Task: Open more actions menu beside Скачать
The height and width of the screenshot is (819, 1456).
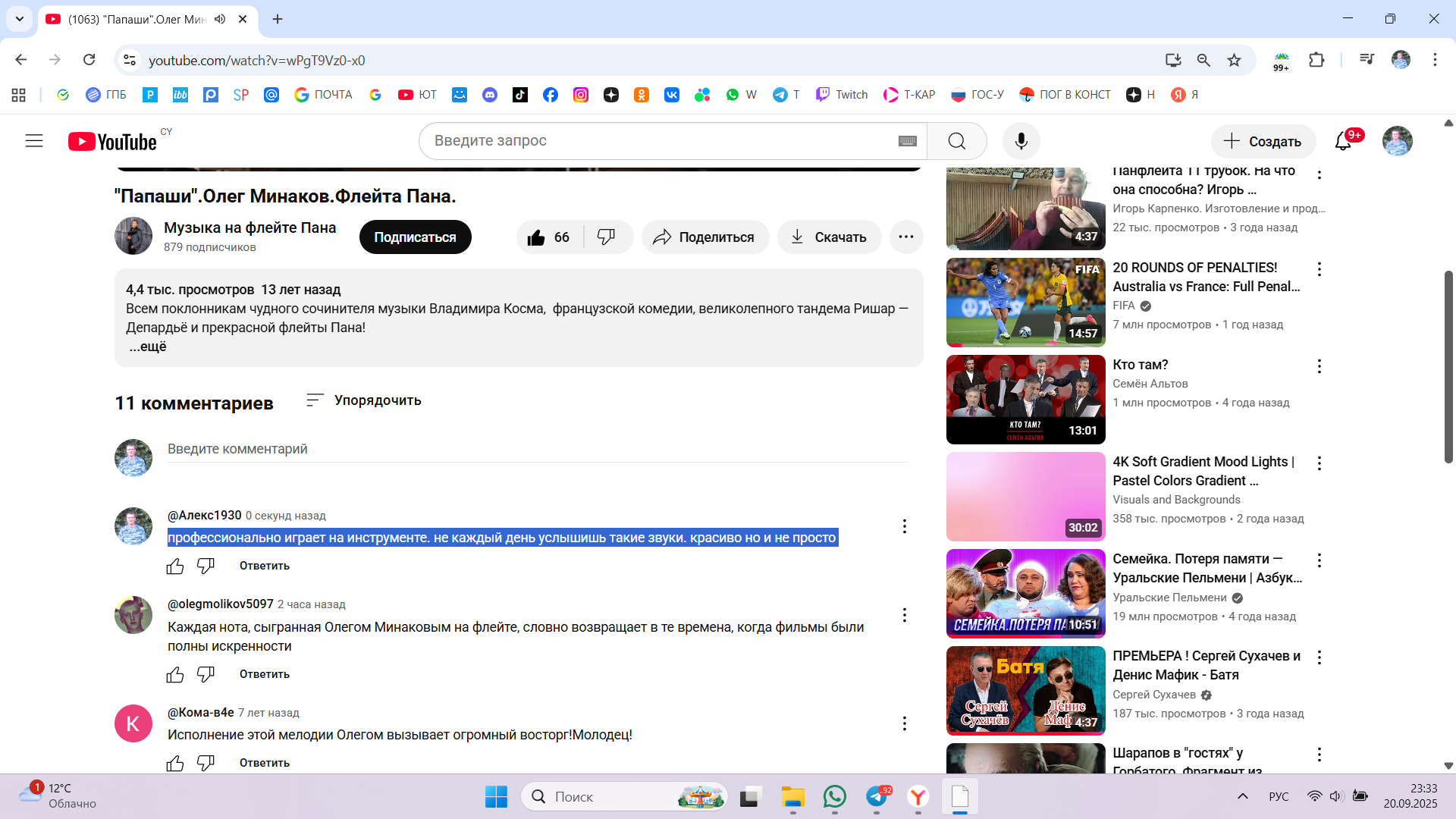Action: 905,237
